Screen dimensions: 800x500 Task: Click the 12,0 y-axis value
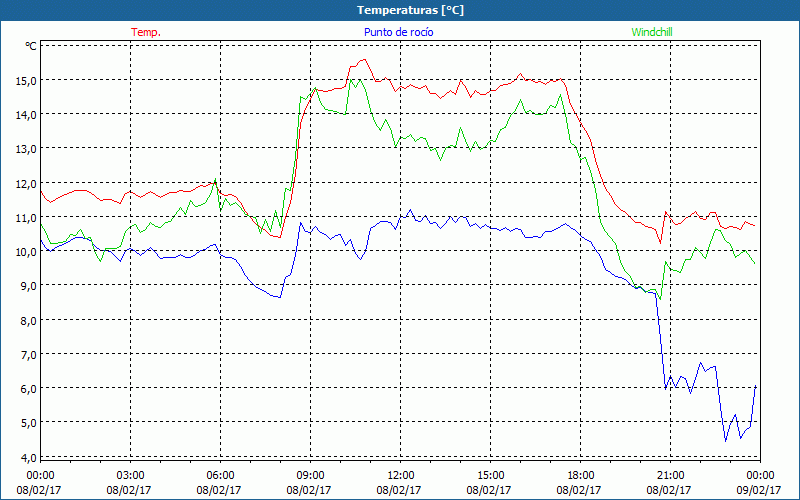coord(27,183)
